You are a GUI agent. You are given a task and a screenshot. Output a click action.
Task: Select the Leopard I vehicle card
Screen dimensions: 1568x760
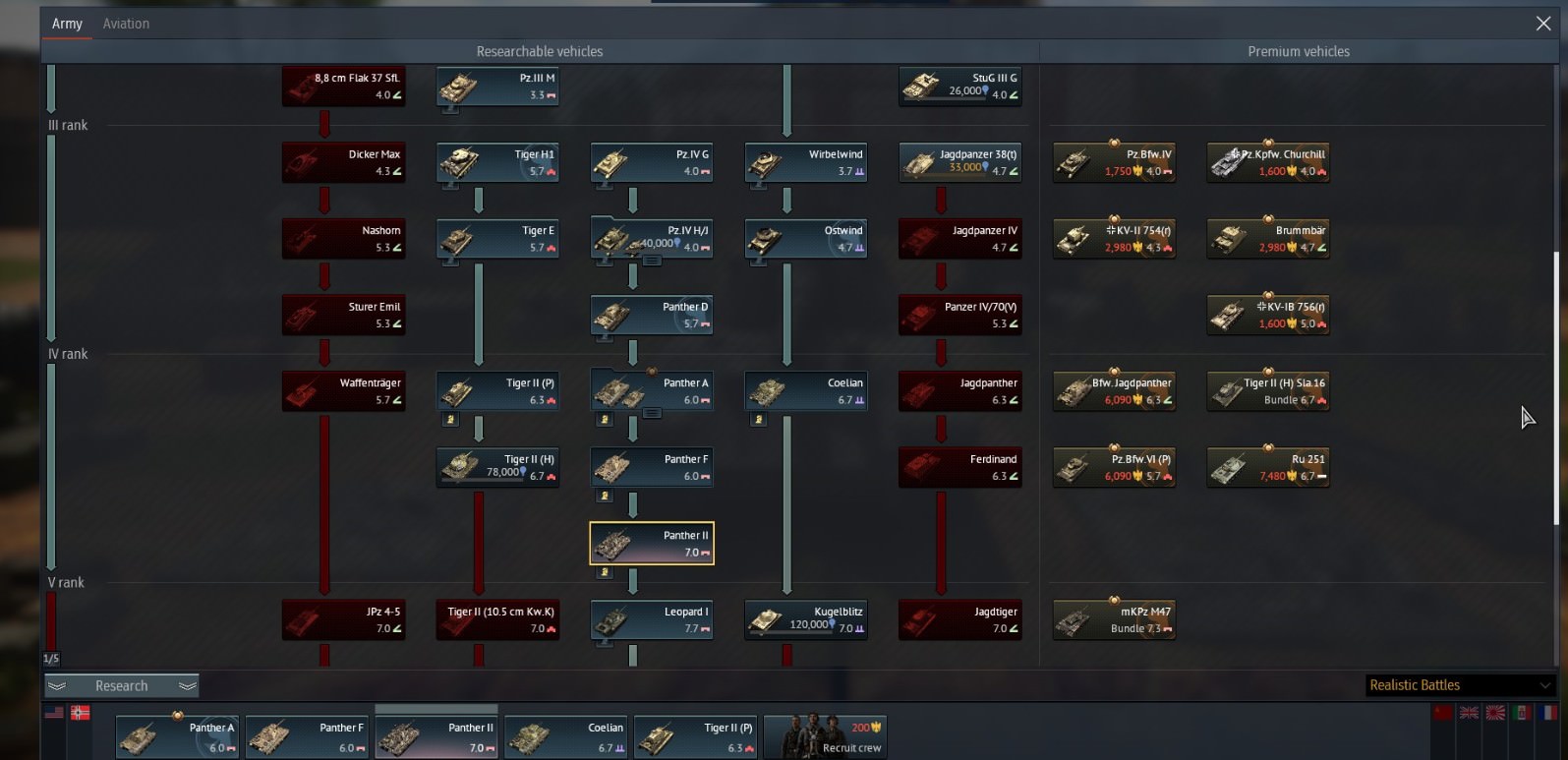[x=652, y=619]
